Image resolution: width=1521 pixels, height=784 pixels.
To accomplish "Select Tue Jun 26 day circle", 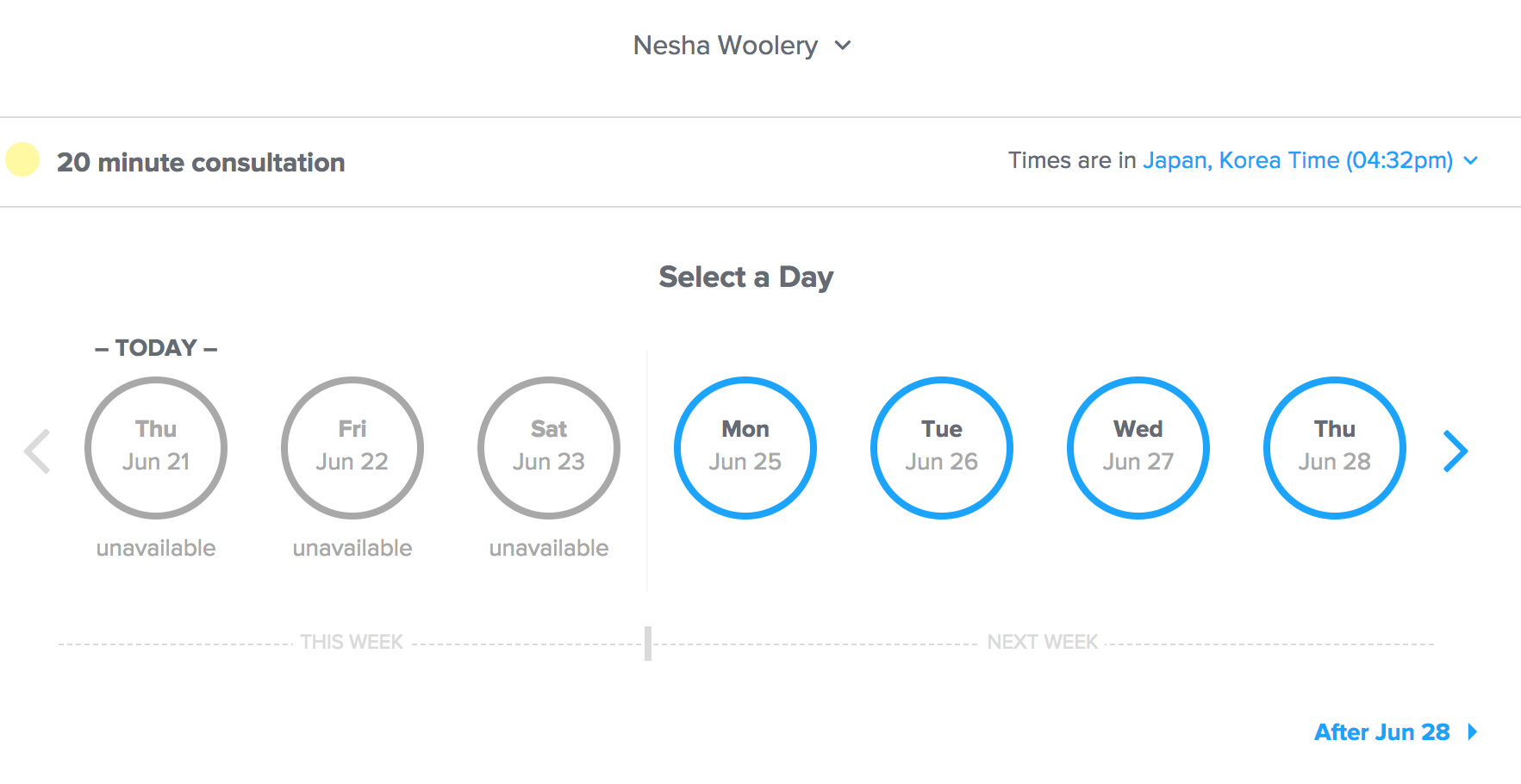I will [x=942, y=448].
